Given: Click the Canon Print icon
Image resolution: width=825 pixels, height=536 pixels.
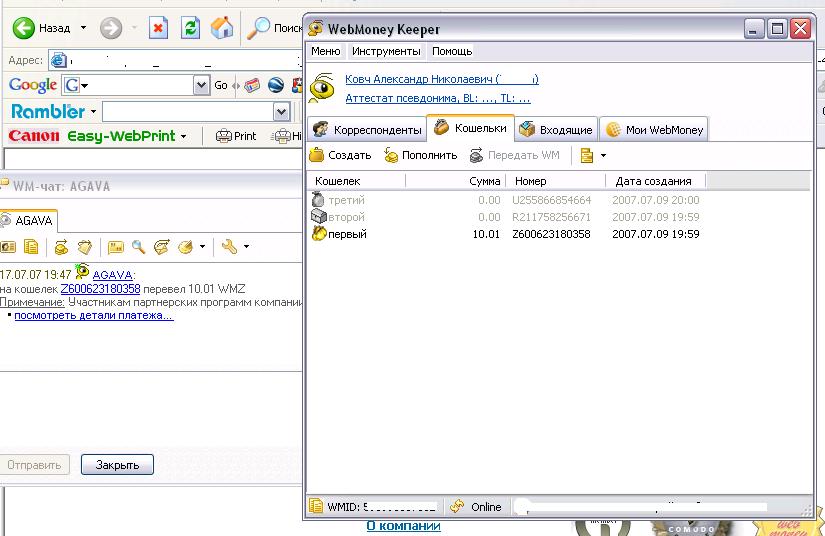Looking at the screenshot, I should (x=224, y=136).
